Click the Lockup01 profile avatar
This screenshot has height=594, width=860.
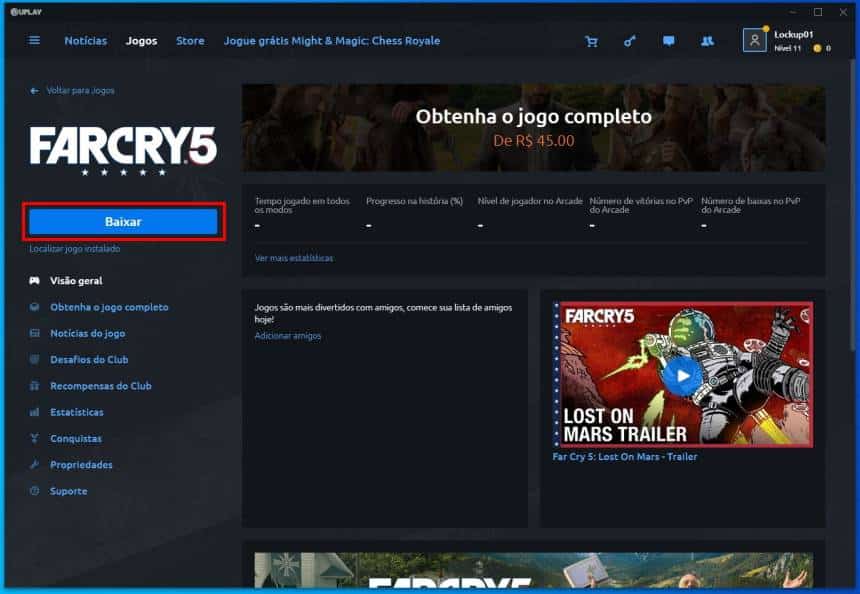[x=755, y=40]
